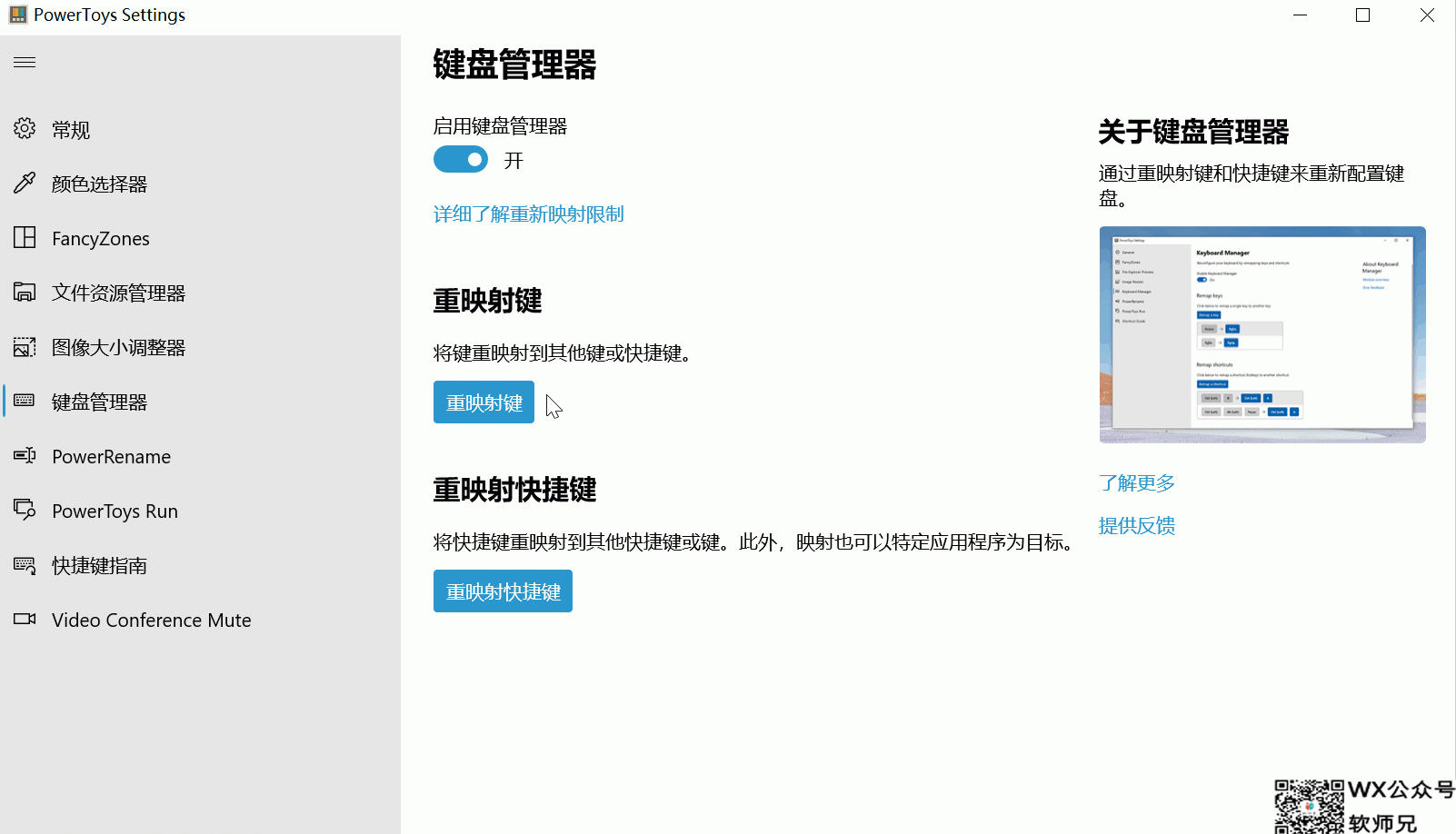Open the 颜色选择器 page

[x=200, y=184]
